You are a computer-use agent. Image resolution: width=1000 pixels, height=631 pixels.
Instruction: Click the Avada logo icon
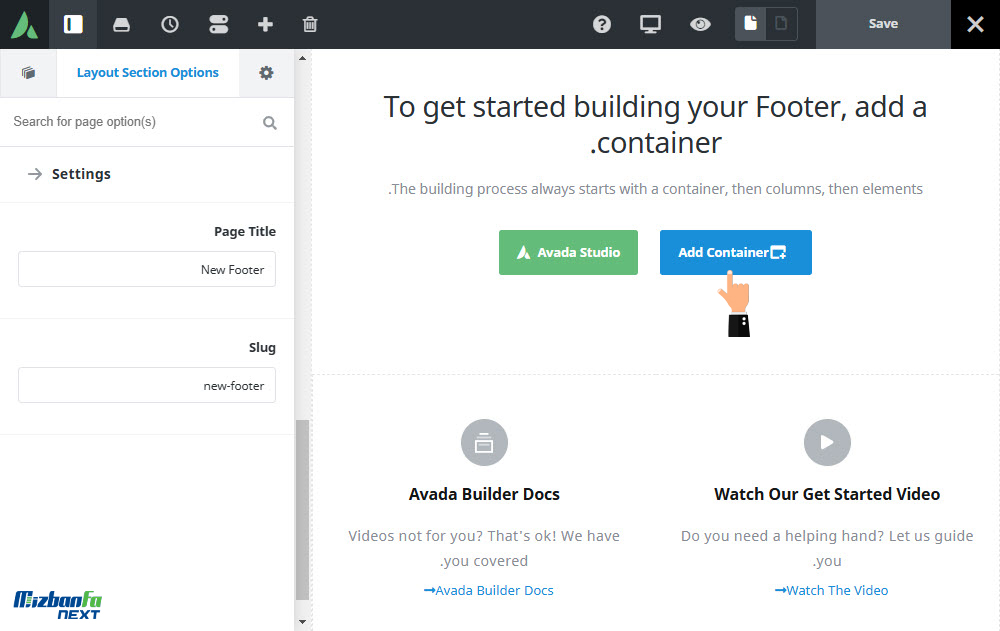coord(24,24)
